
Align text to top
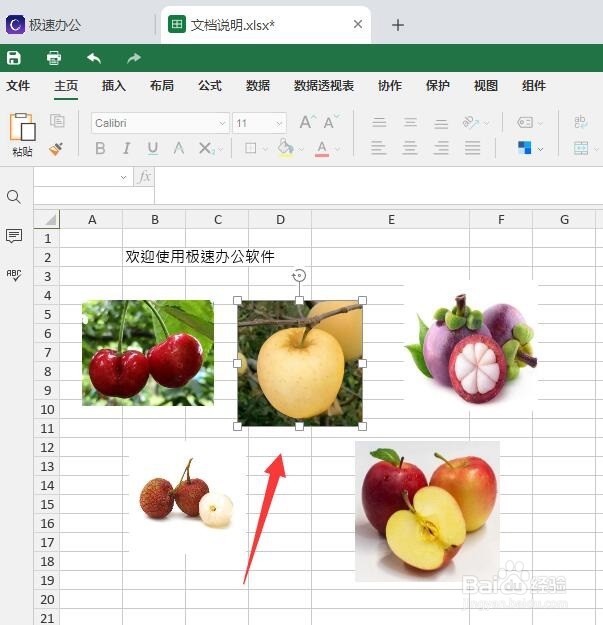[x=379, y=122]
